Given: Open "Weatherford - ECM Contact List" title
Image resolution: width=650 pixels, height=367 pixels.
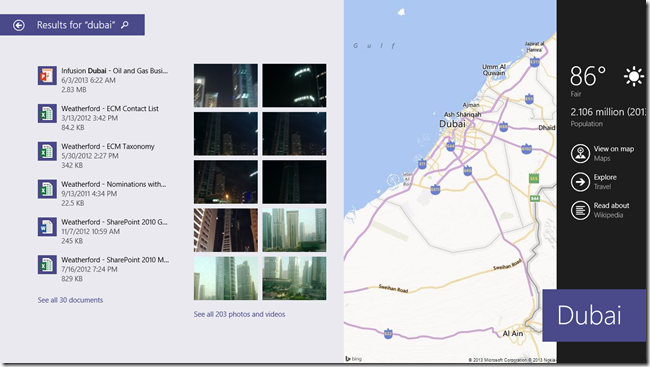Looking at the screenshot, I should click(110, 109).
